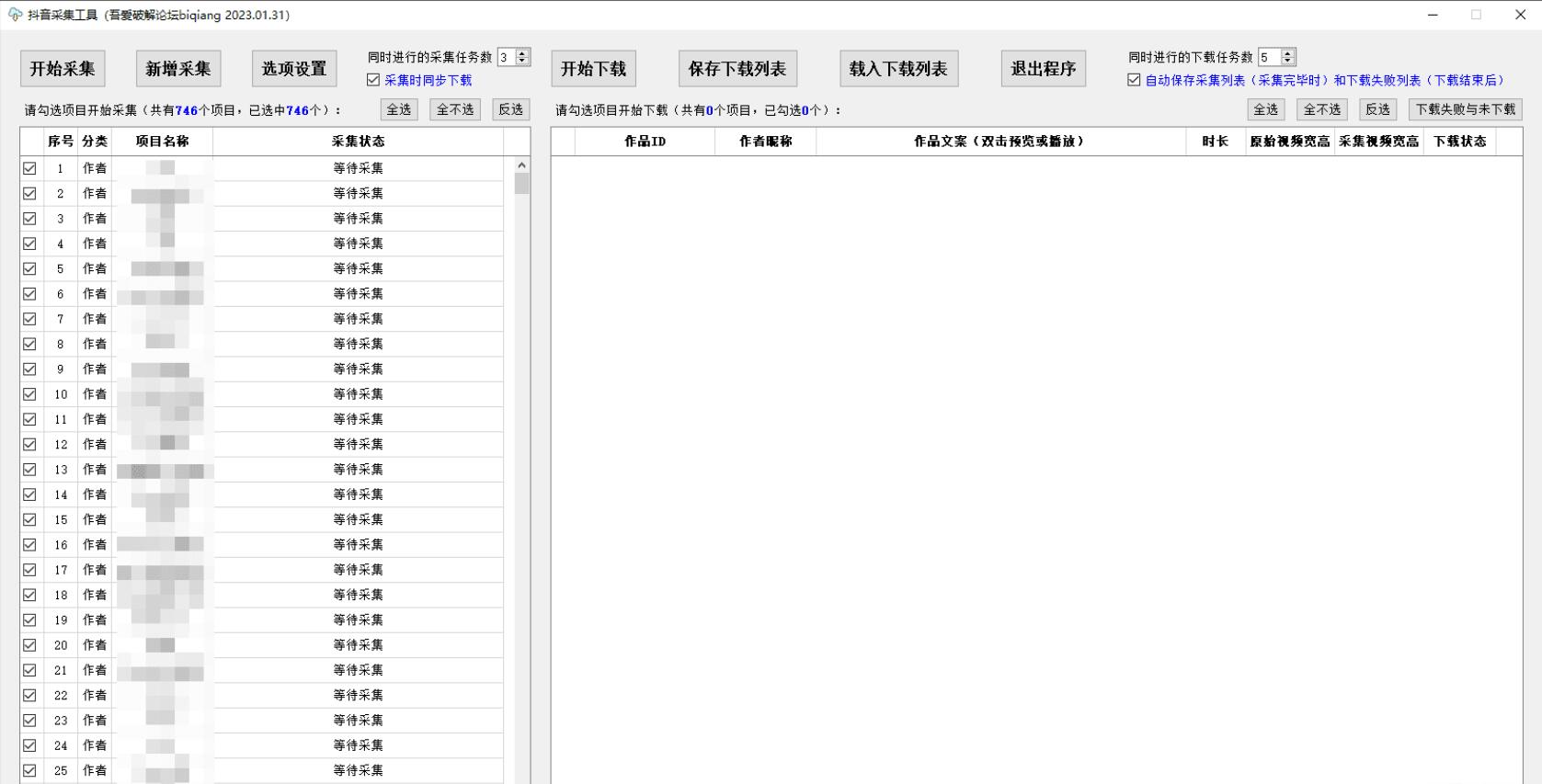1542x784 pixels.
Task: Click the 采集状态 column header
Action: click(x=359, y=142)
